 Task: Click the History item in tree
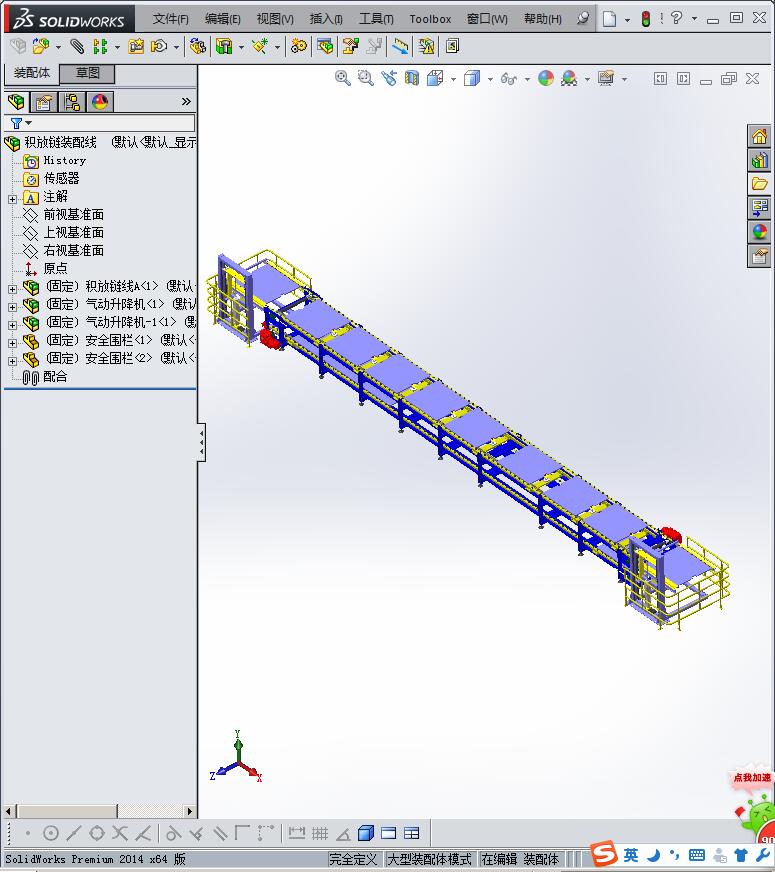point(64,161)
